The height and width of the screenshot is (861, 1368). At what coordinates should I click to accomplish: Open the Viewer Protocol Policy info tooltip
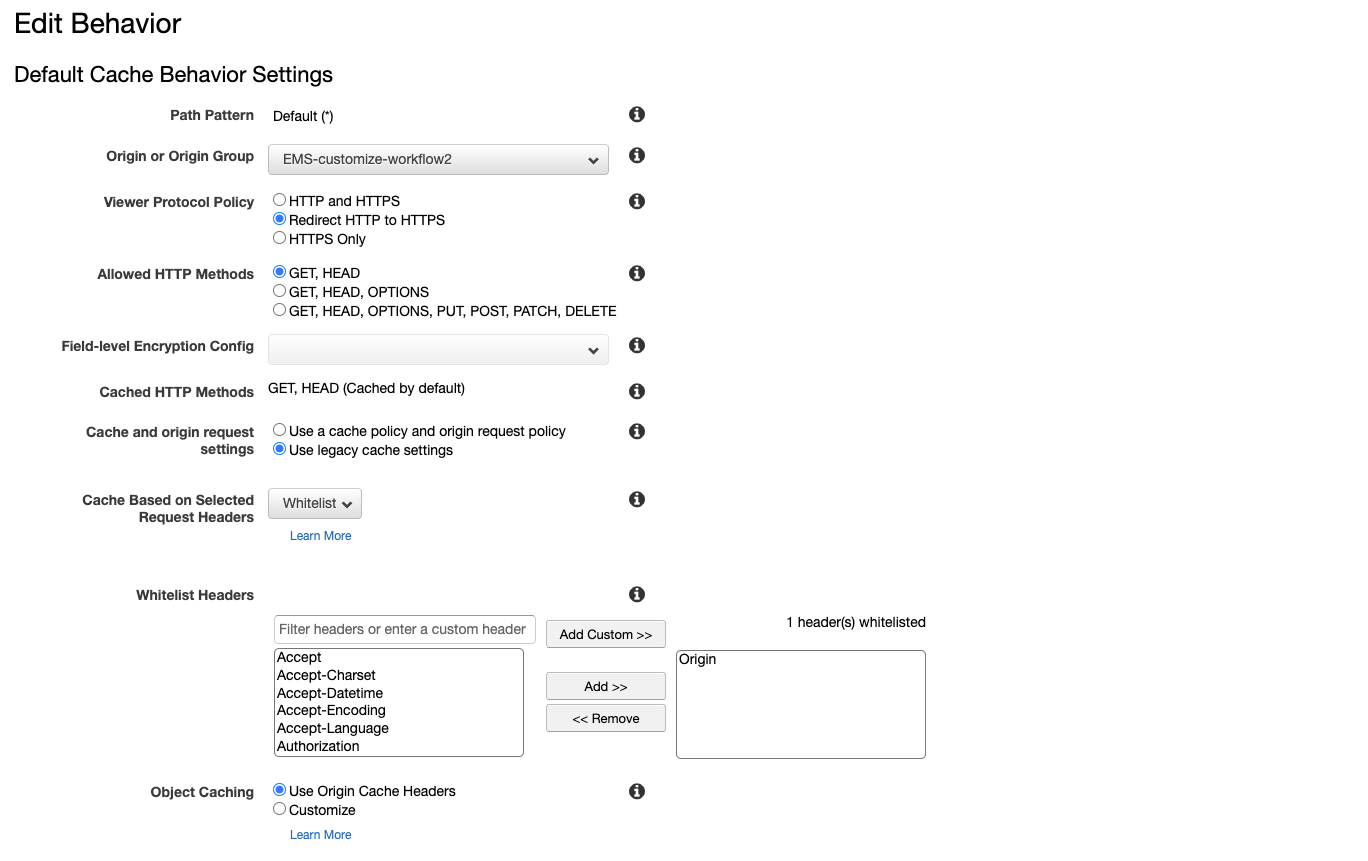point(636,200)
